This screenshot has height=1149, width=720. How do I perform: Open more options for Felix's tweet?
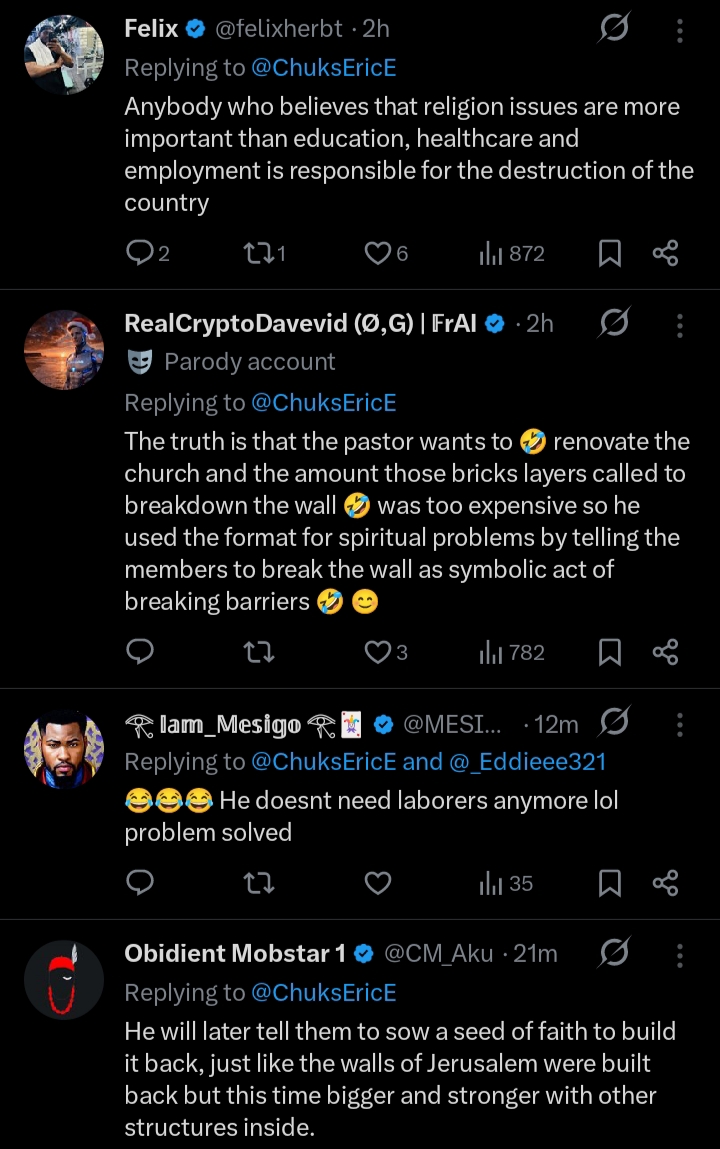[680, 30]
